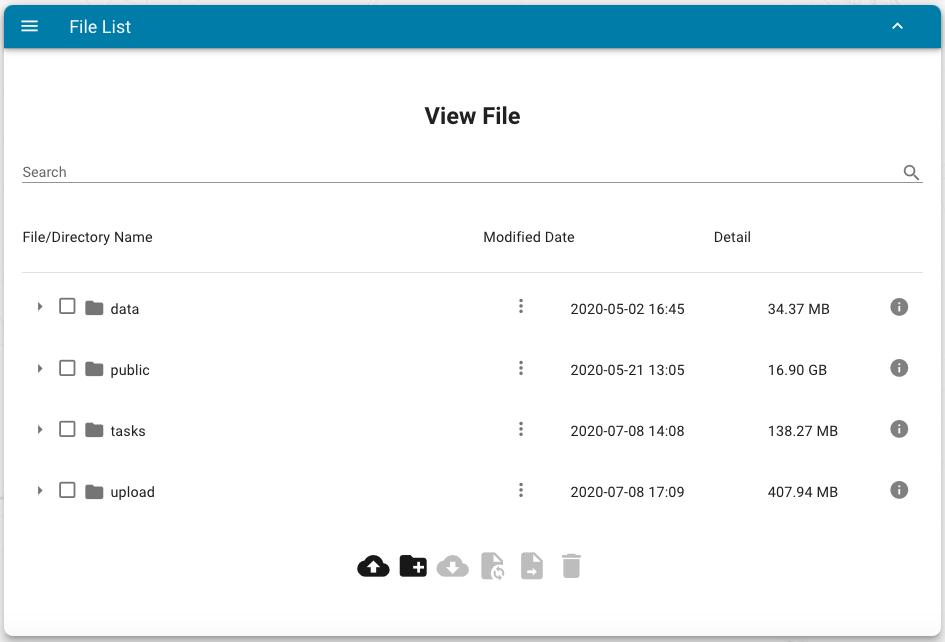Open the three-dot menu for data
The width and height of the screenshot is (945, 642).
pyautogui.click(x=521, y=306)
